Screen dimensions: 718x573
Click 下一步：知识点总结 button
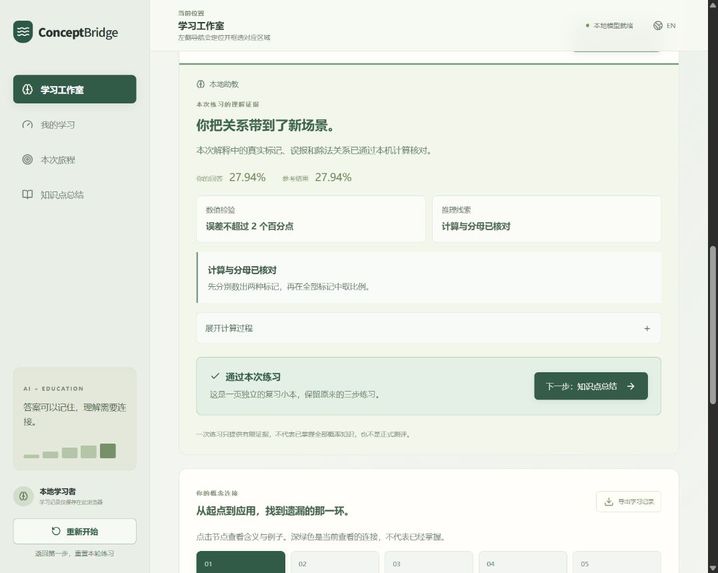coord(591,386)
